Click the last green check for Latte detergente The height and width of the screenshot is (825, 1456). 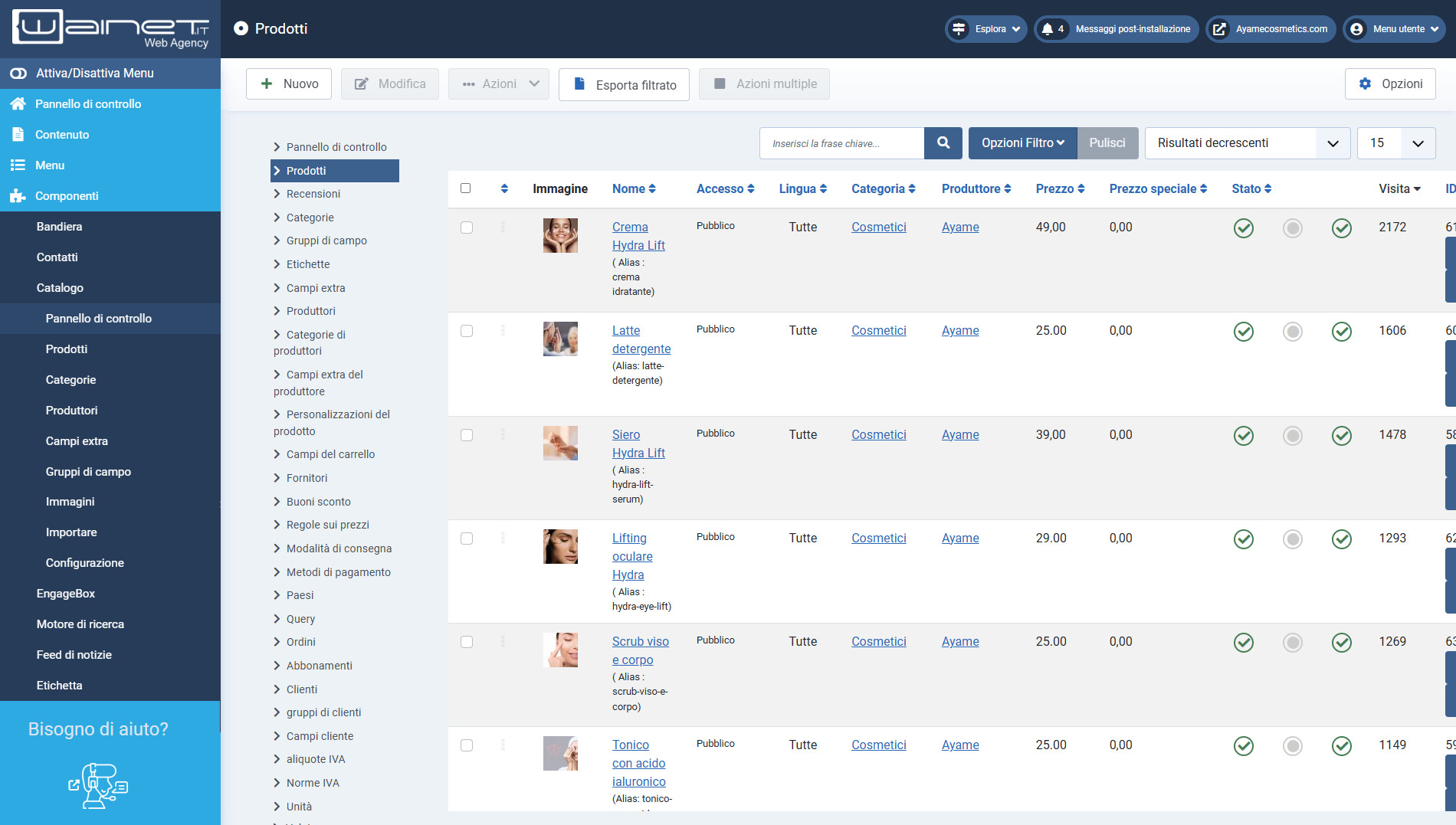click(x=1342, y=332)
